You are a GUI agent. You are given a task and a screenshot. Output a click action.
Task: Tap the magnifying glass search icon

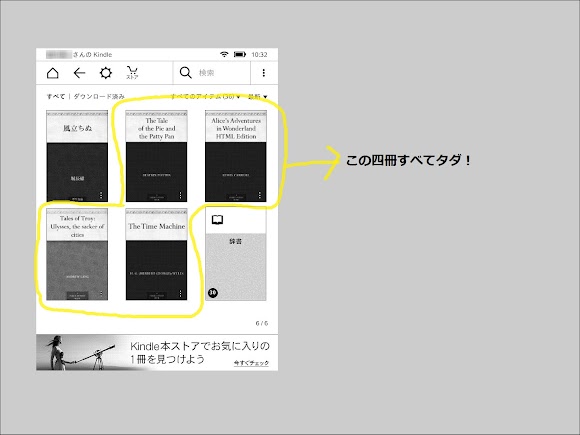(x=185, y=73)
